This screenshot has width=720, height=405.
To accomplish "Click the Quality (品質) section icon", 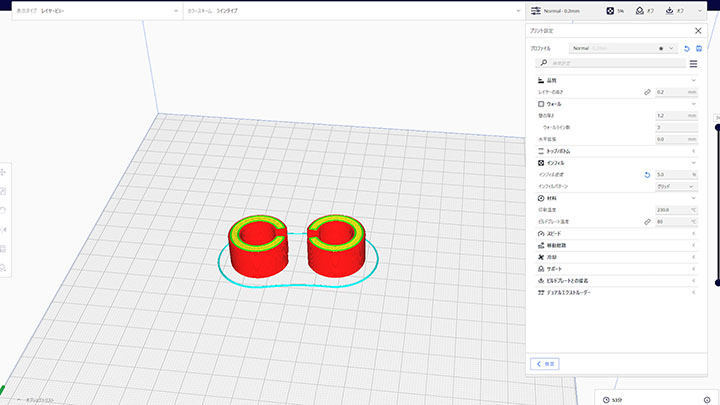I will tap(541, 80).
